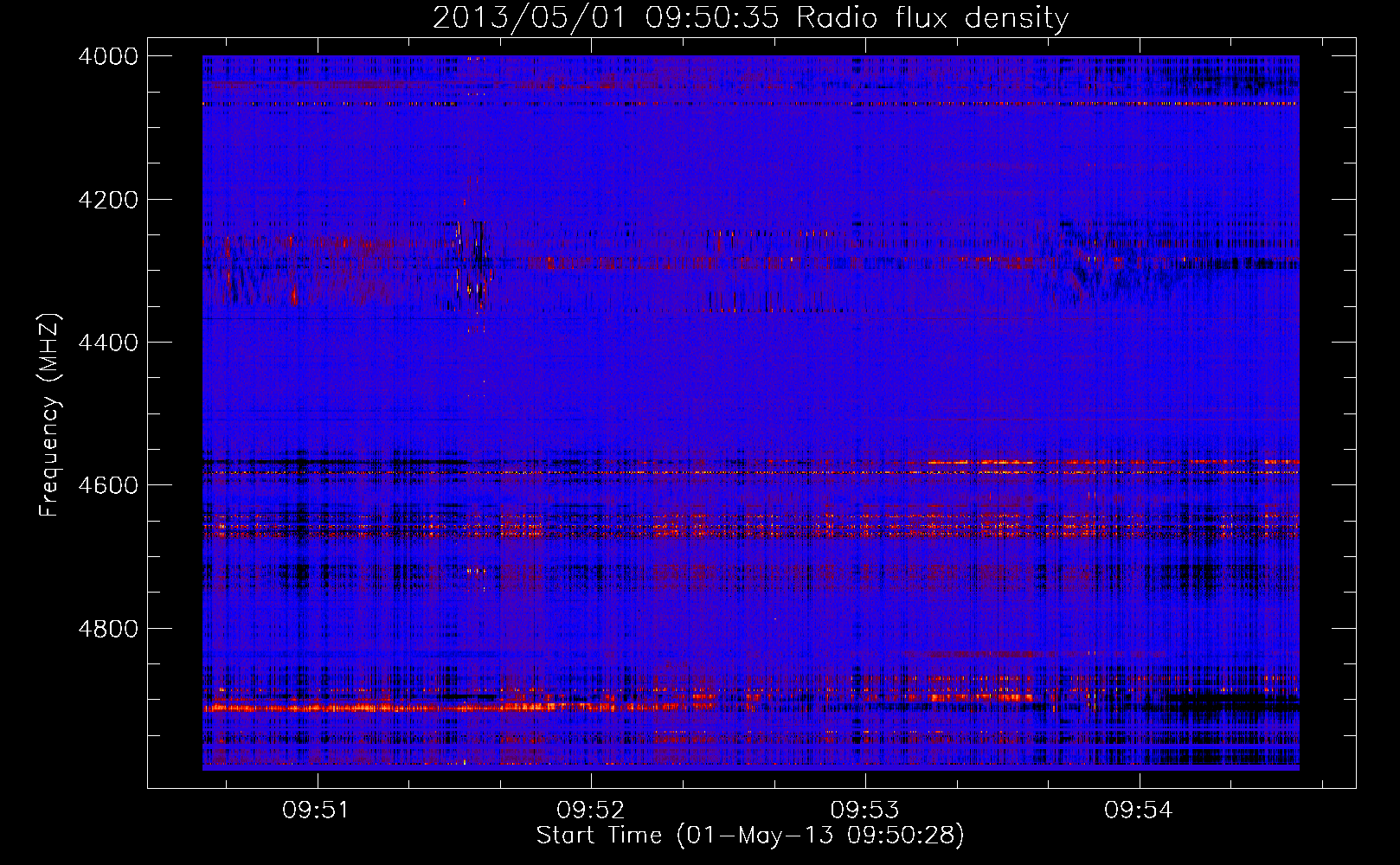Click the 09:51 time axis label
This screenshot has height=865, width=1400.
click(317, 810)
